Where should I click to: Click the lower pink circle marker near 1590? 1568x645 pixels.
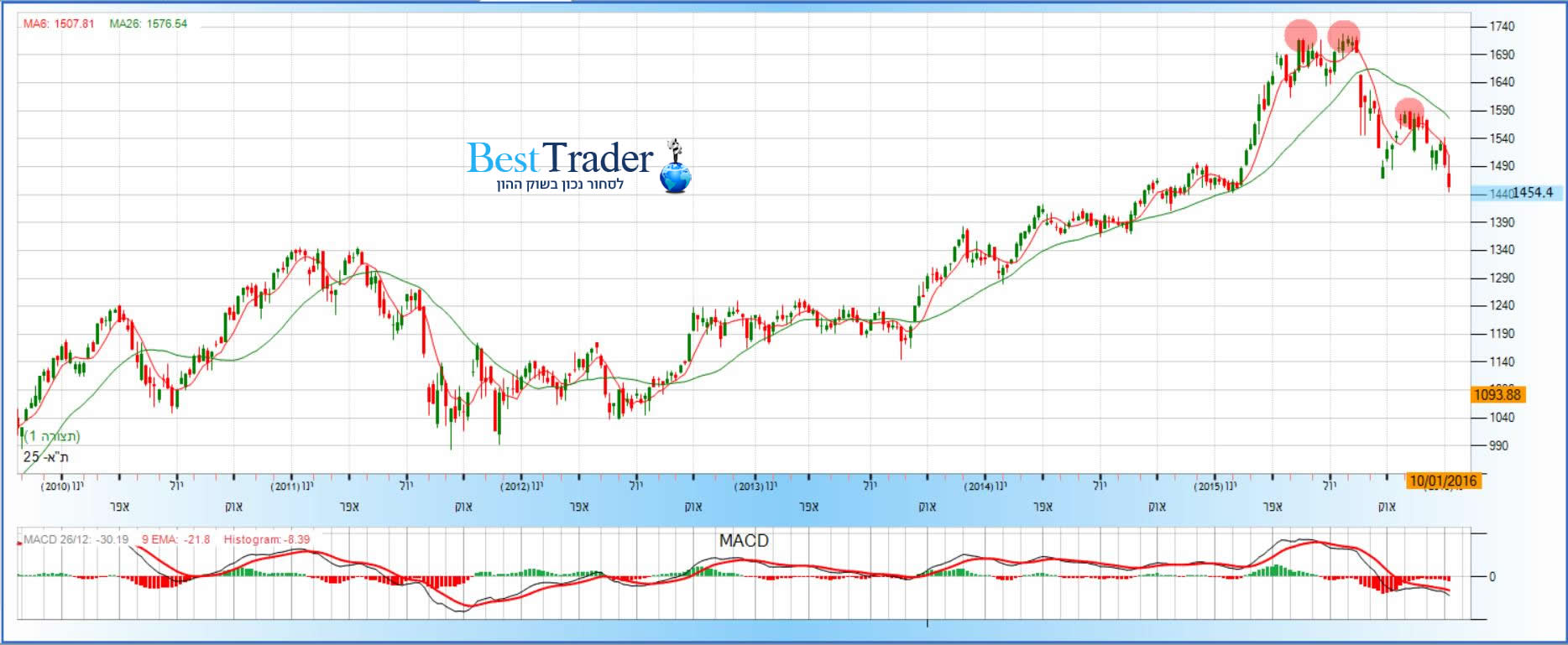(x=1409, y=112)
